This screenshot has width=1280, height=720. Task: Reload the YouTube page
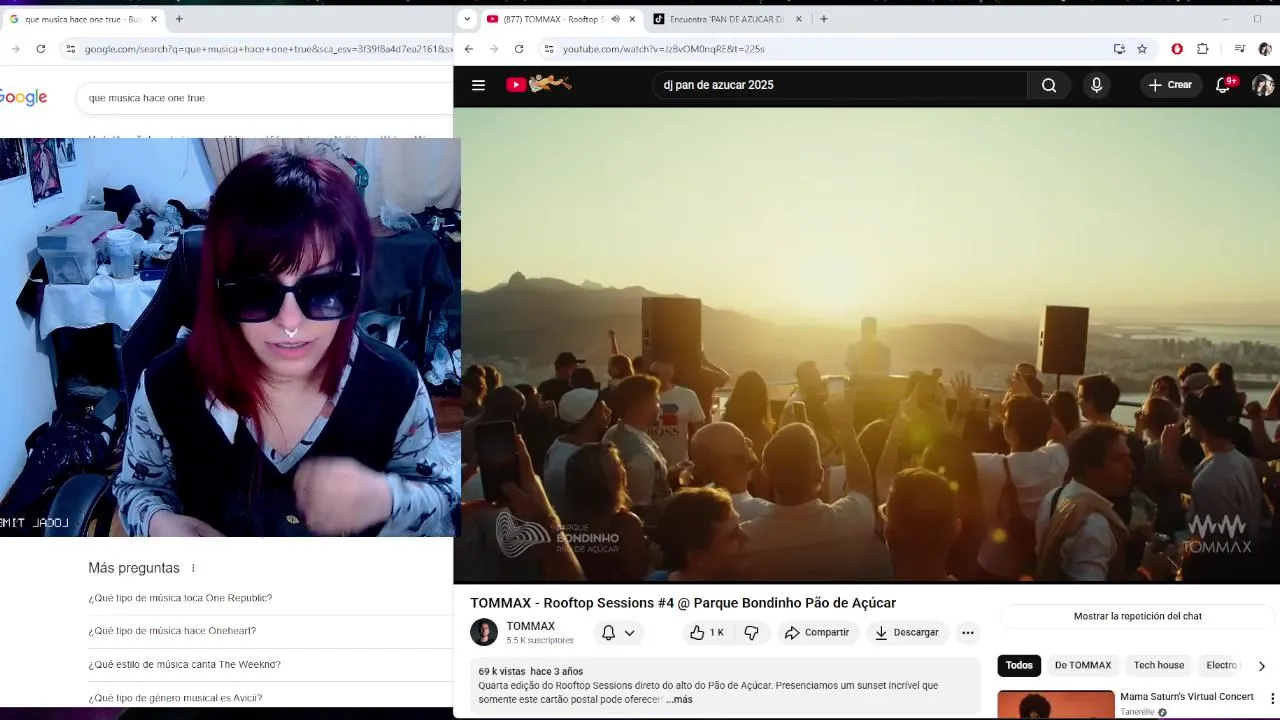point(519,49)
